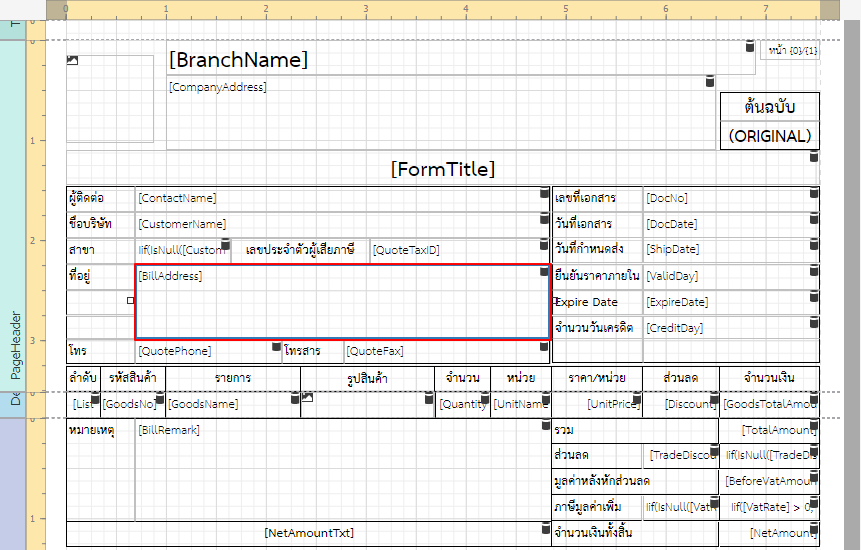Select the [CompanyAddress] field
Viewport: 861px width, 550px height.
pyautogui.click(x=441, y=113)
